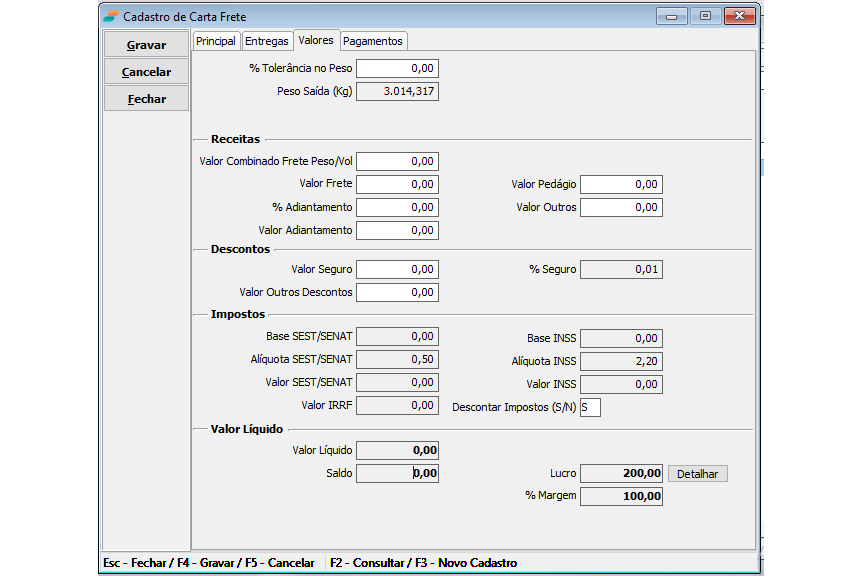Click the application icon in title bar

point(110,16)
